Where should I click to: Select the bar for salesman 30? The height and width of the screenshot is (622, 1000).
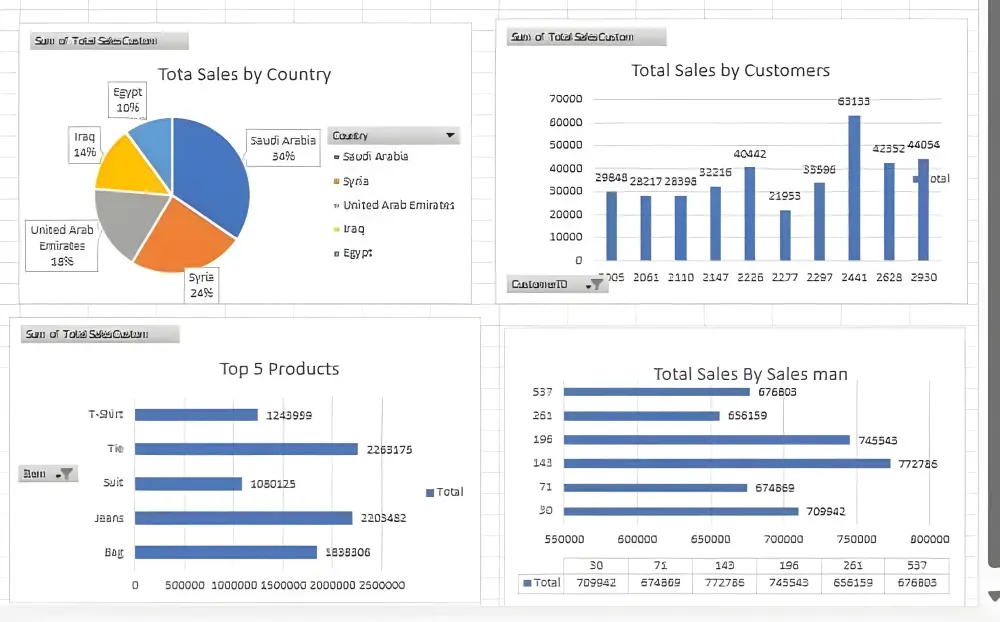click(681, 511)
